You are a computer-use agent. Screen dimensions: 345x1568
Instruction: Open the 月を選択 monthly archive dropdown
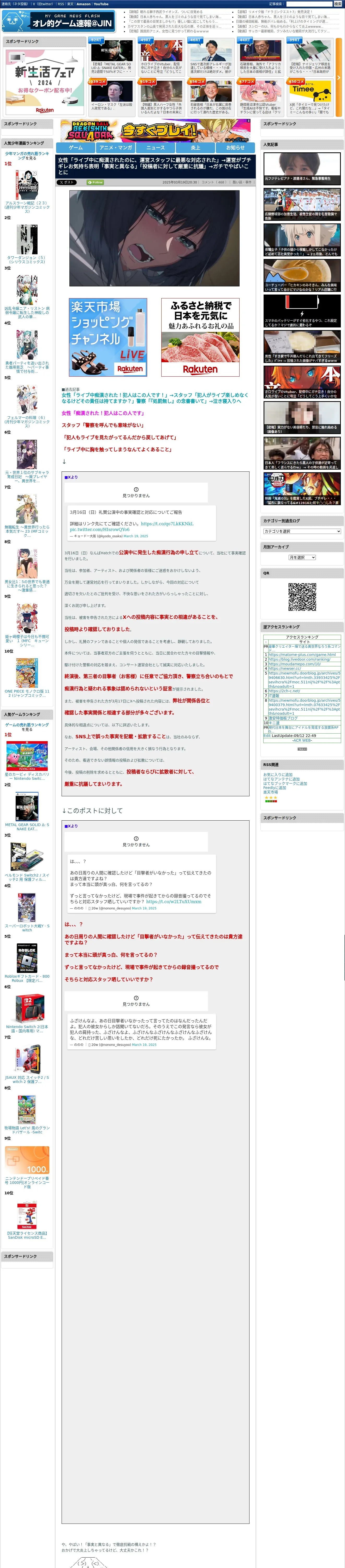[302, 558]
